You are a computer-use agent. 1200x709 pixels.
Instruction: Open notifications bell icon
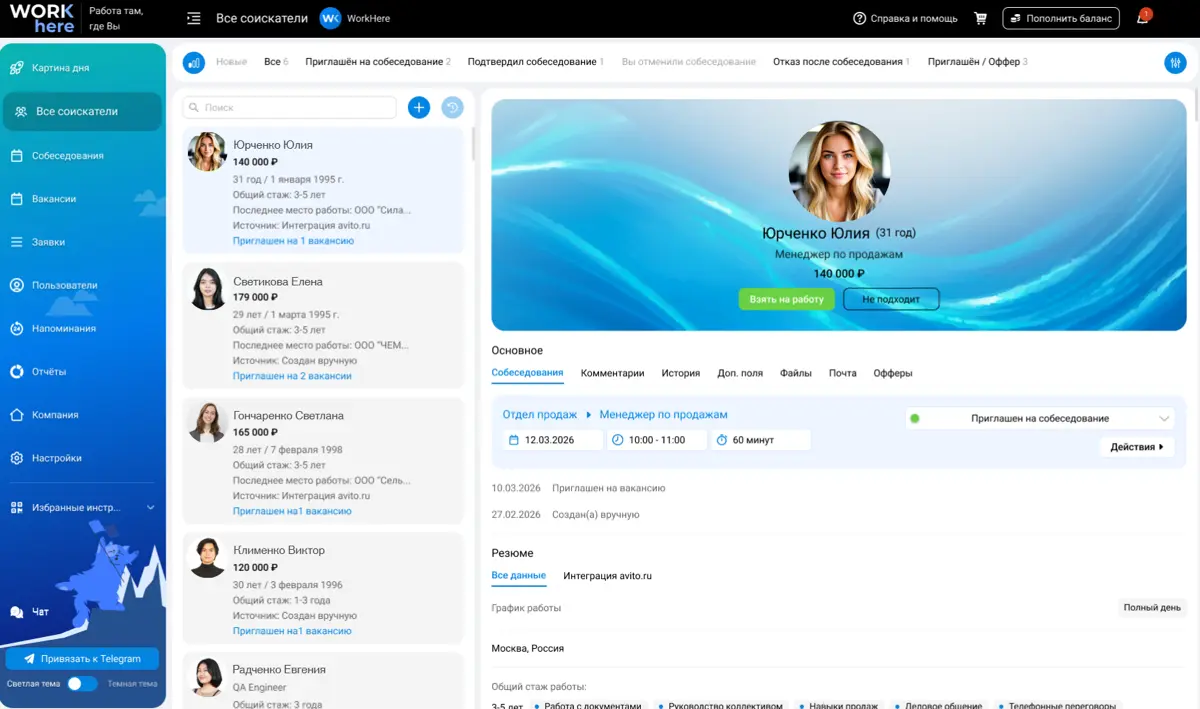tap(1142, 18)
